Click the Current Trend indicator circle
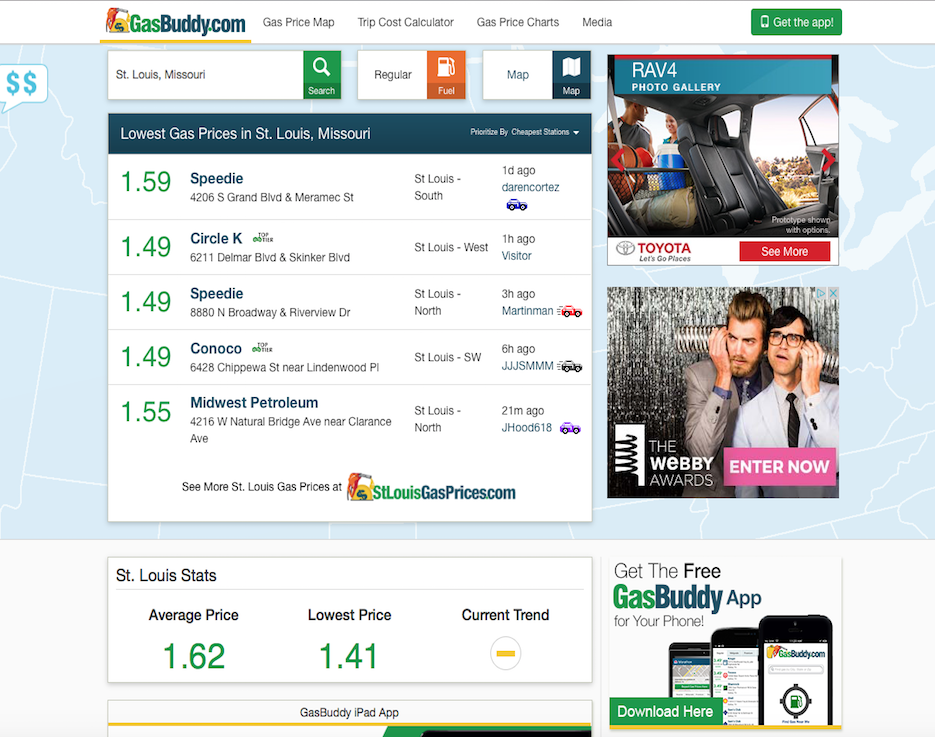This screenshot has height=737, width=935. (x=506, y=654)
